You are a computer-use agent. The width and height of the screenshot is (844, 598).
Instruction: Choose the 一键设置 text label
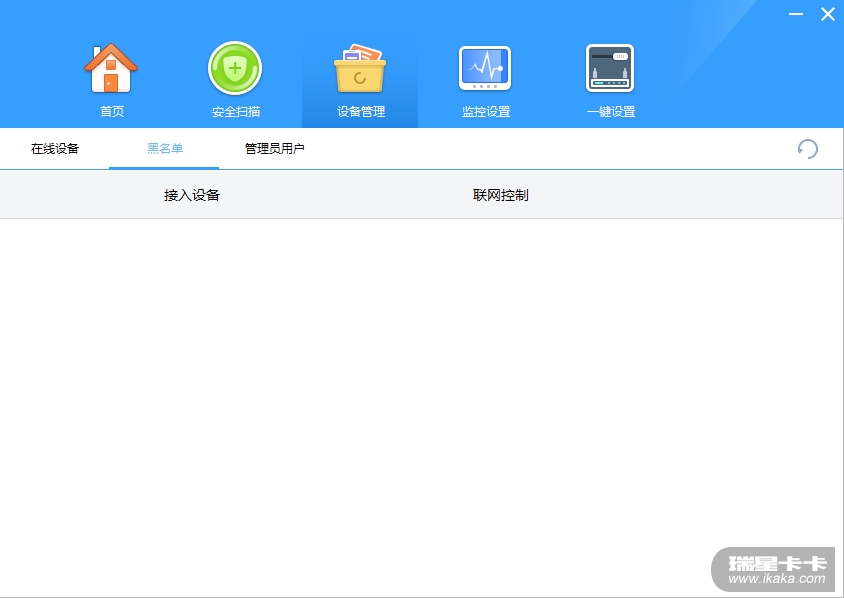point(611,111)
